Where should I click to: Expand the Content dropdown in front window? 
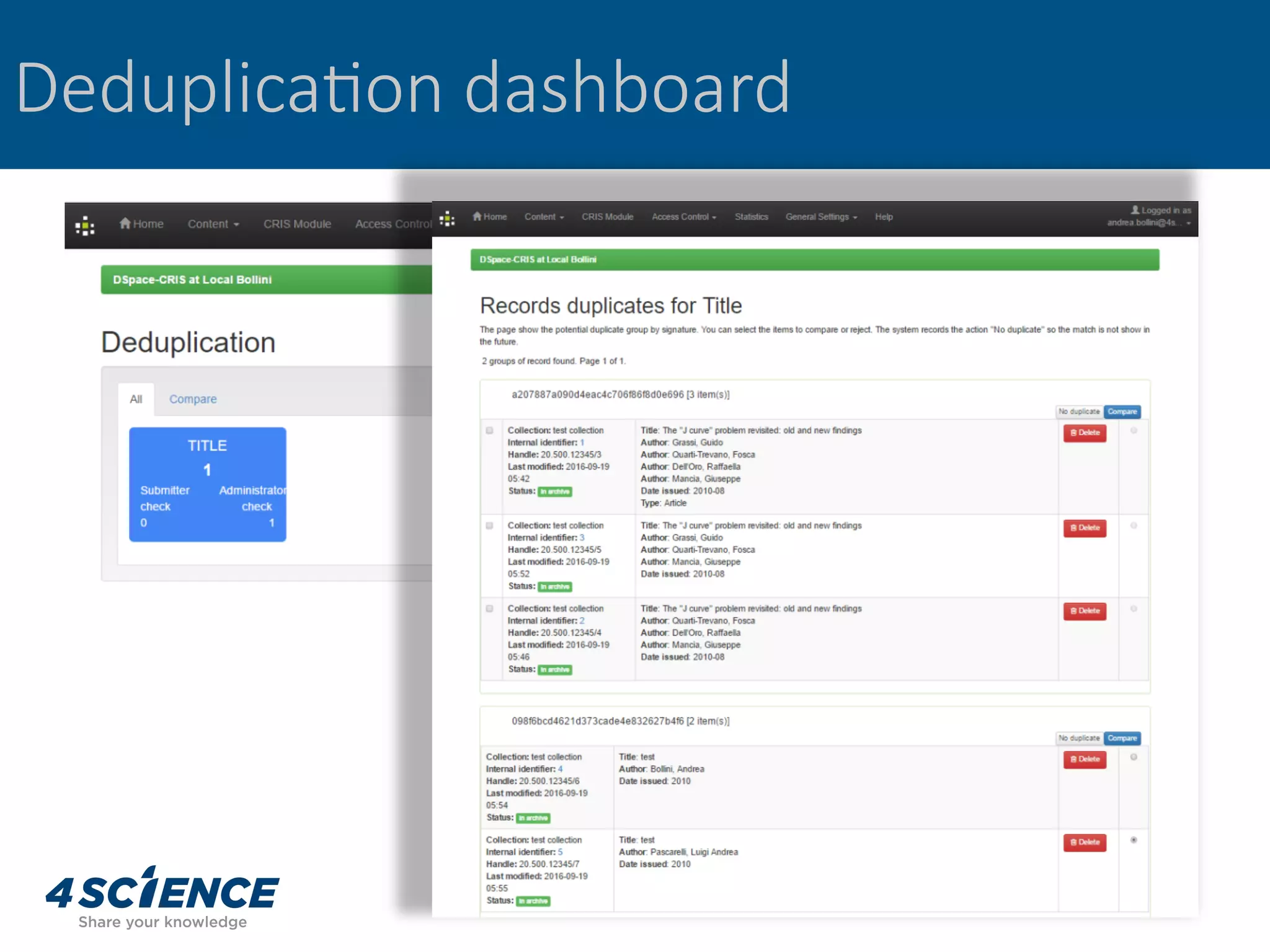[544, 216]
